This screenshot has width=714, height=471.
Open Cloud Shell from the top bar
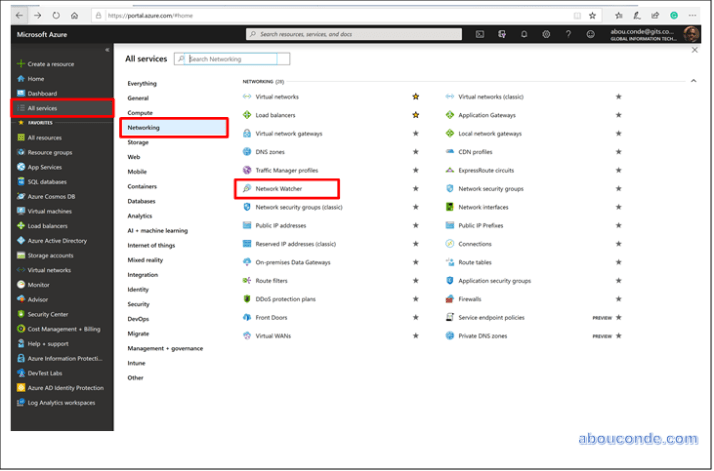tap(480, 34)
